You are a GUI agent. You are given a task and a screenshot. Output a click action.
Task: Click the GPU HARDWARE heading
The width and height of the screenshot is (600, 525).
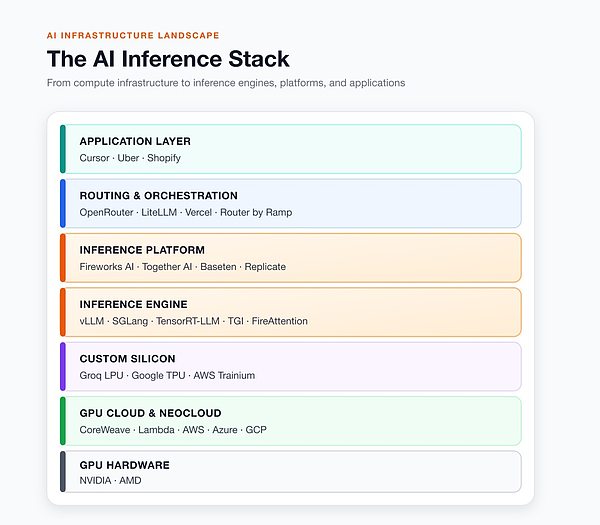(x=124, y=465)
